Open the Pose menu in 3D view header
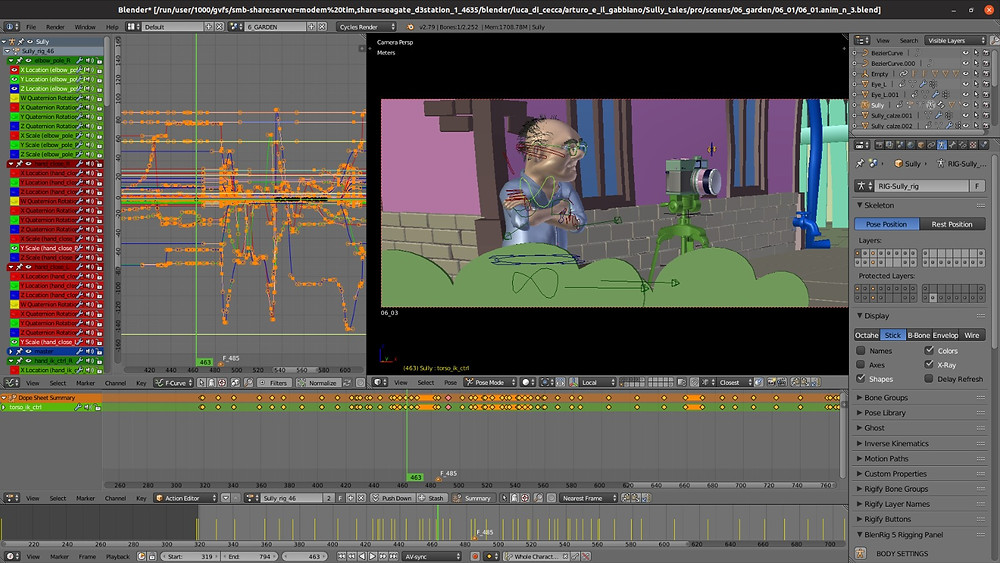This screenshot has width=1000, height=563. (x=450, y=383)
